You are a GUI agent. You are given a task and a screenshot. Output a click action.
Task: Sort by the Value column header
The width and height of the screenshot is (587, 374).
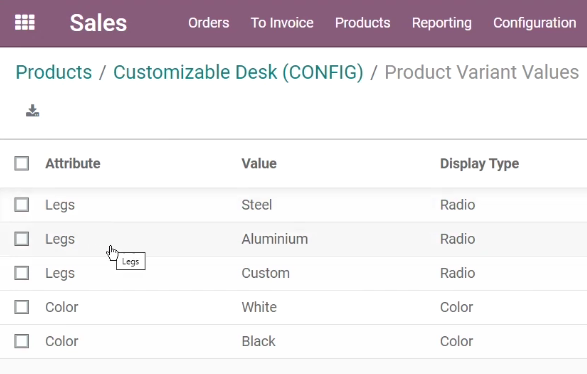(x=259, y=164)
